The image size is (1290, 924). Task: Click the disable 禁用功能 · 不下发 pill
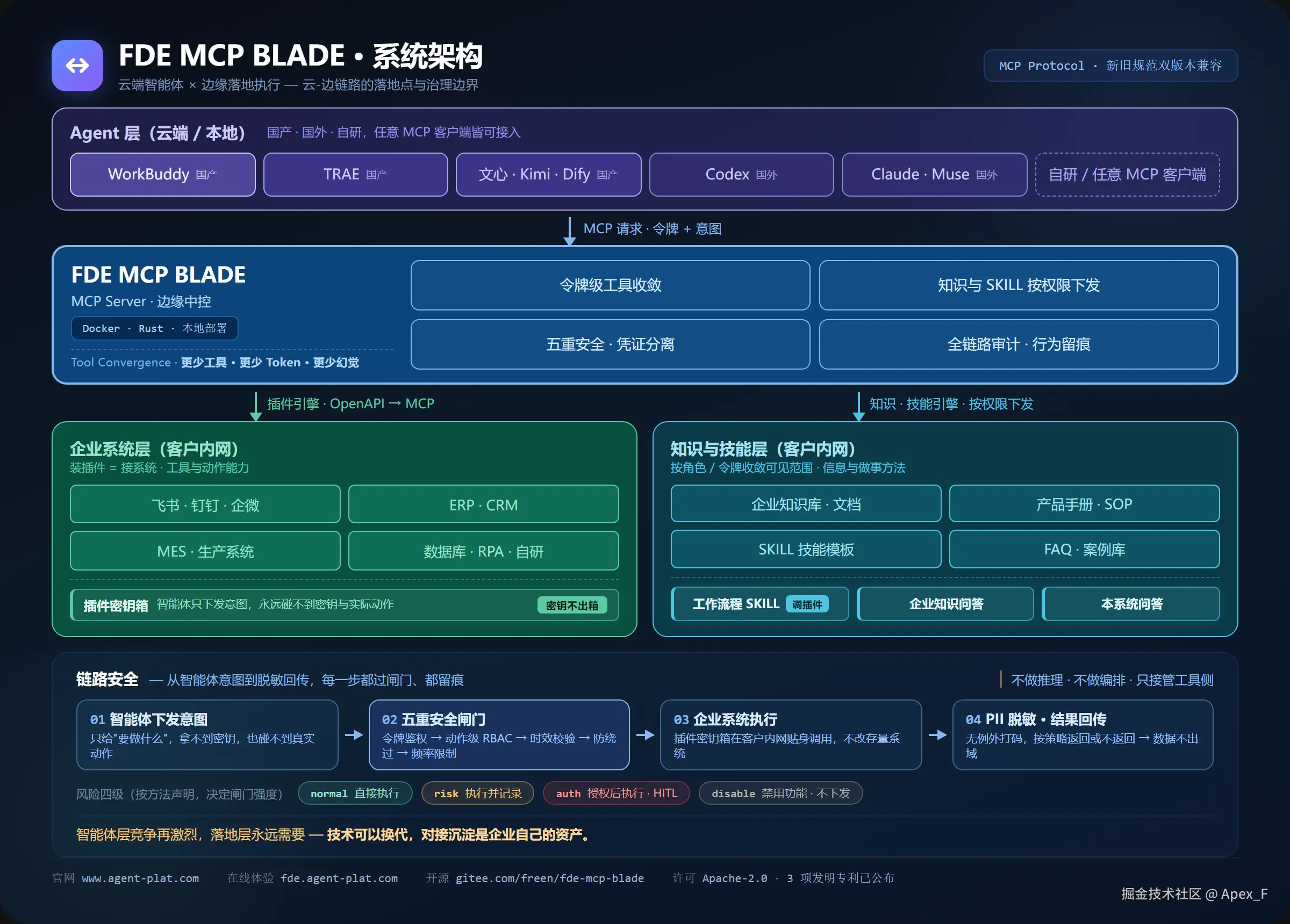(x=781, y=793)
